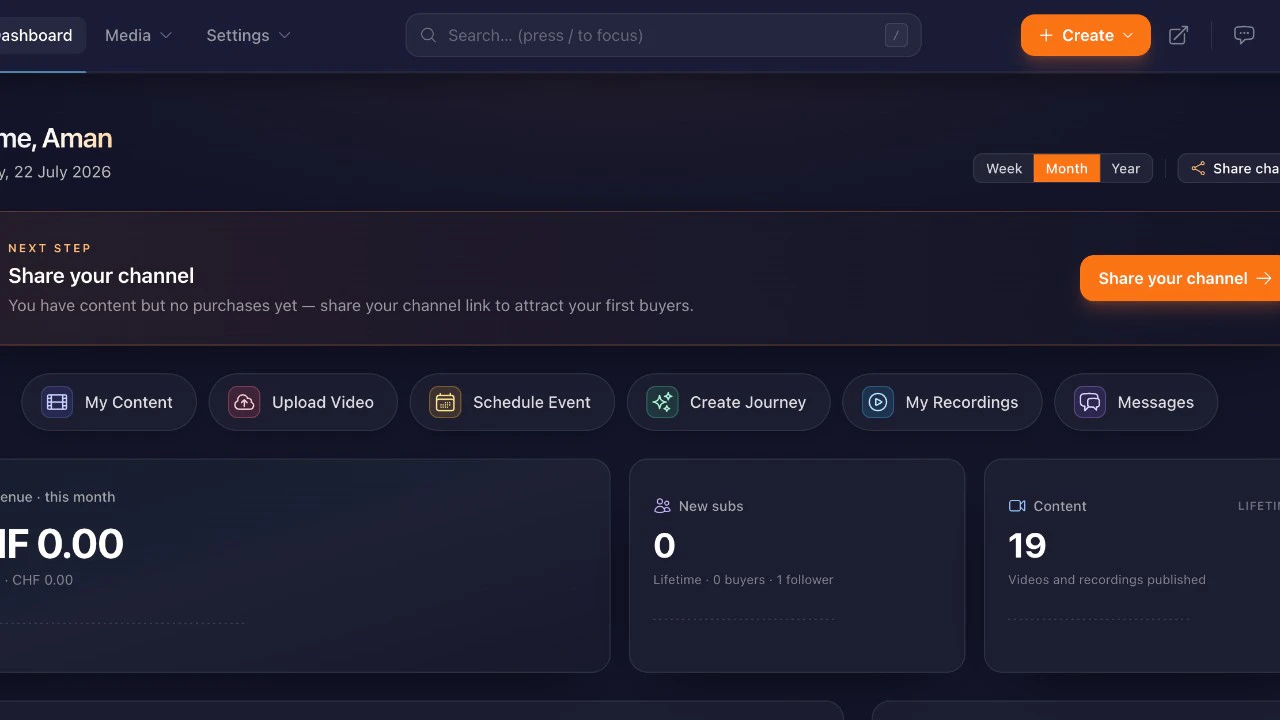Expand the Settings menu dropdown
This screenshot has height=720, width=1280.
[249, 35]
